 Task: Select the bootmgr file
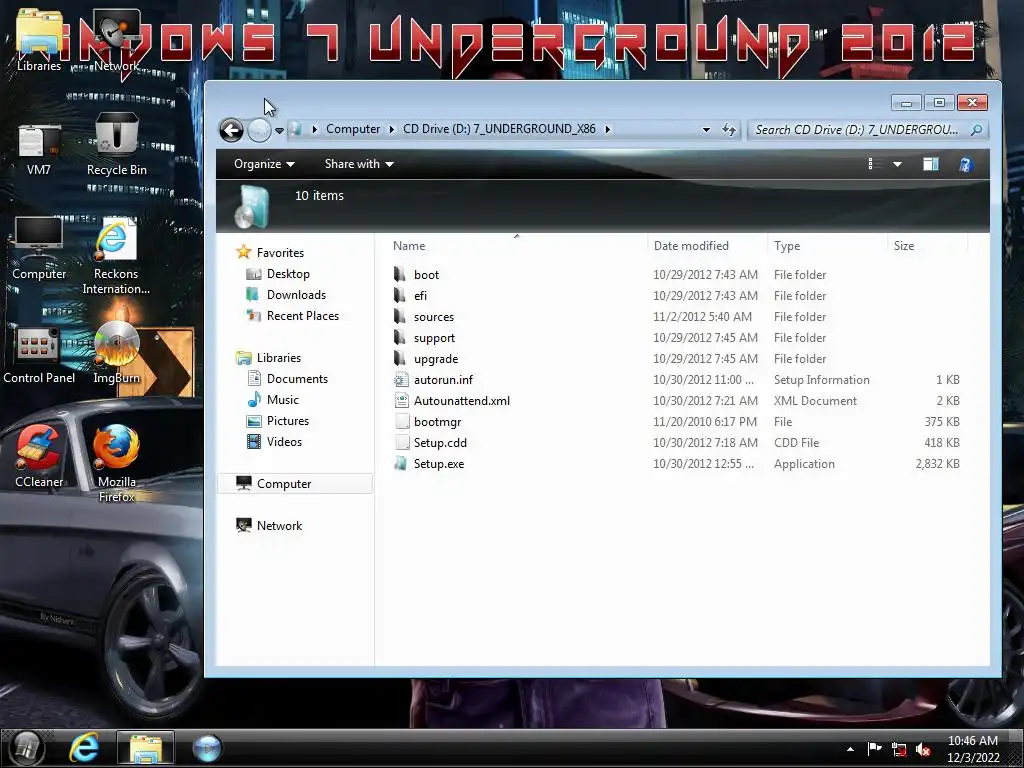[438, 422]
